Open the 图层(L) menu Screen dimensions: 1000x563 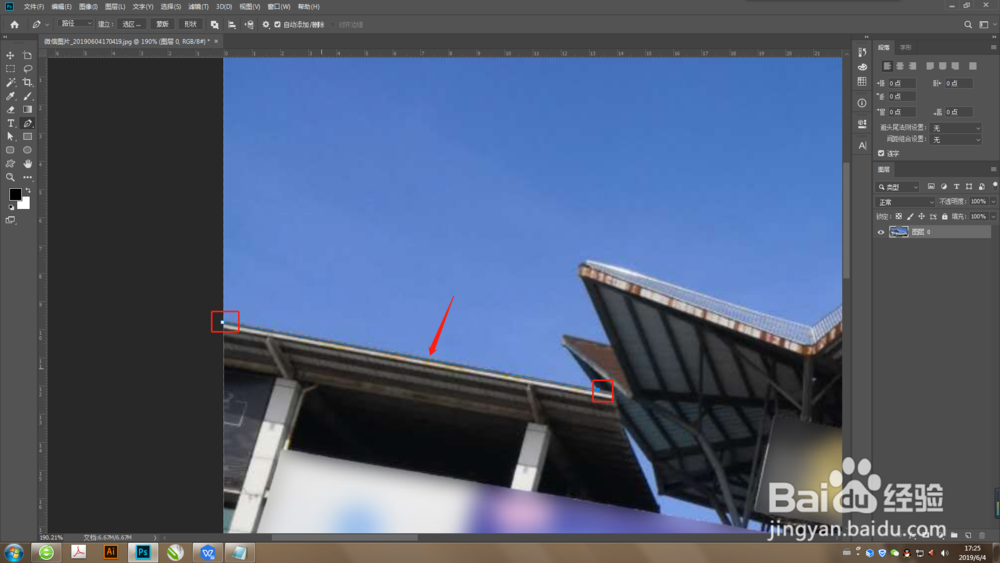pyautogui.click(x=115, y=6)
